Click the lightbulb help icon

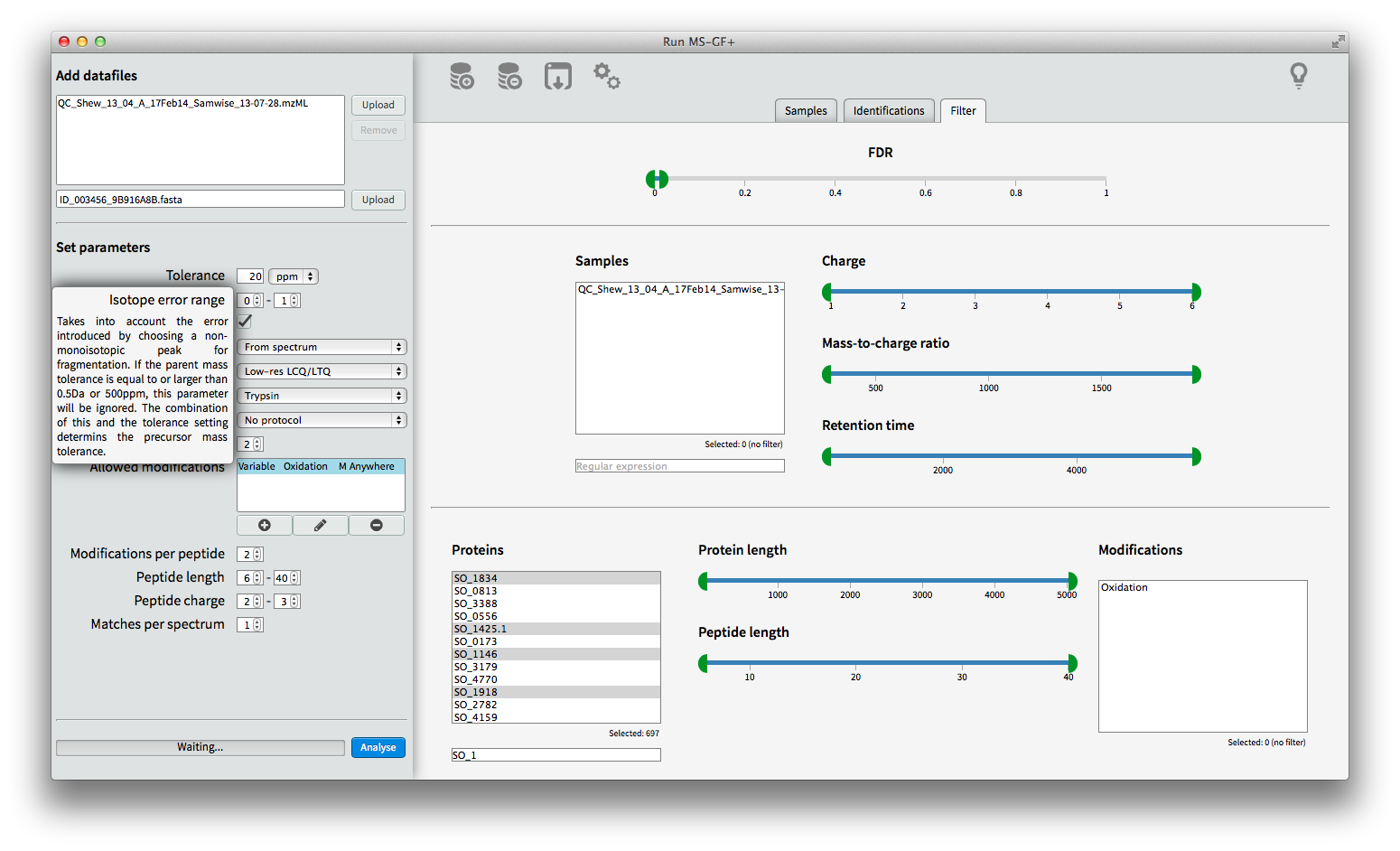tap(1298, 75)
